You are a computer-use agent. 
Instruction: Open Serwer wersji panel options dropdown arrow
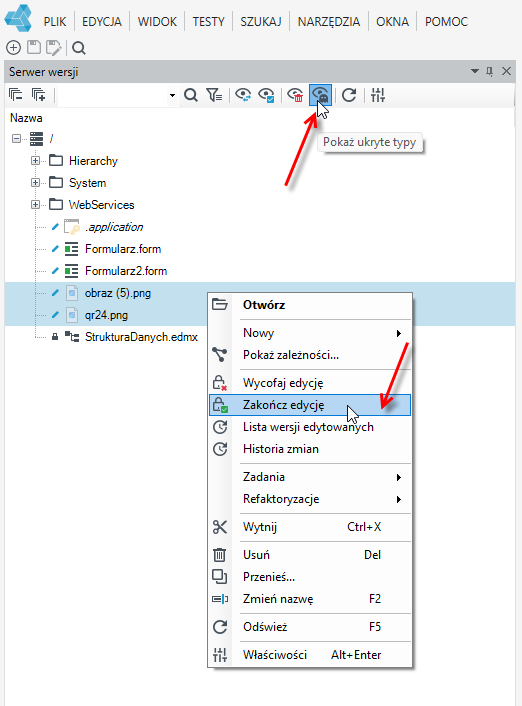[475, 71]
